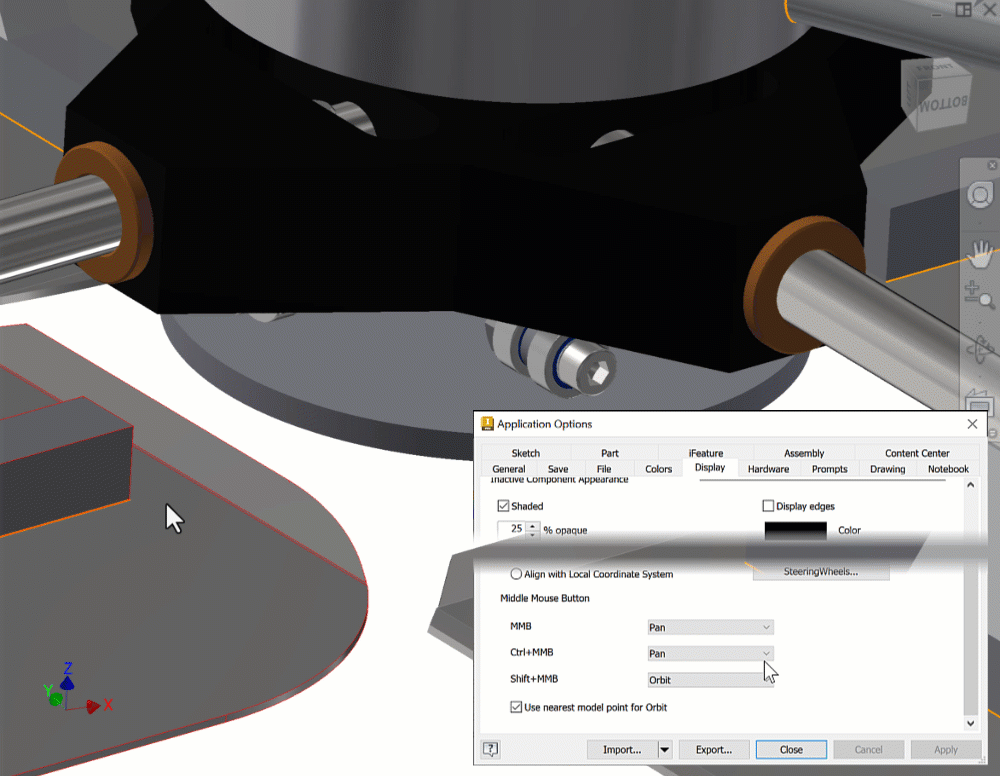Screen dimensions: 1000x776
Task: Click the dialog scrollbar up arrow
Action: [x=971, y=485]
